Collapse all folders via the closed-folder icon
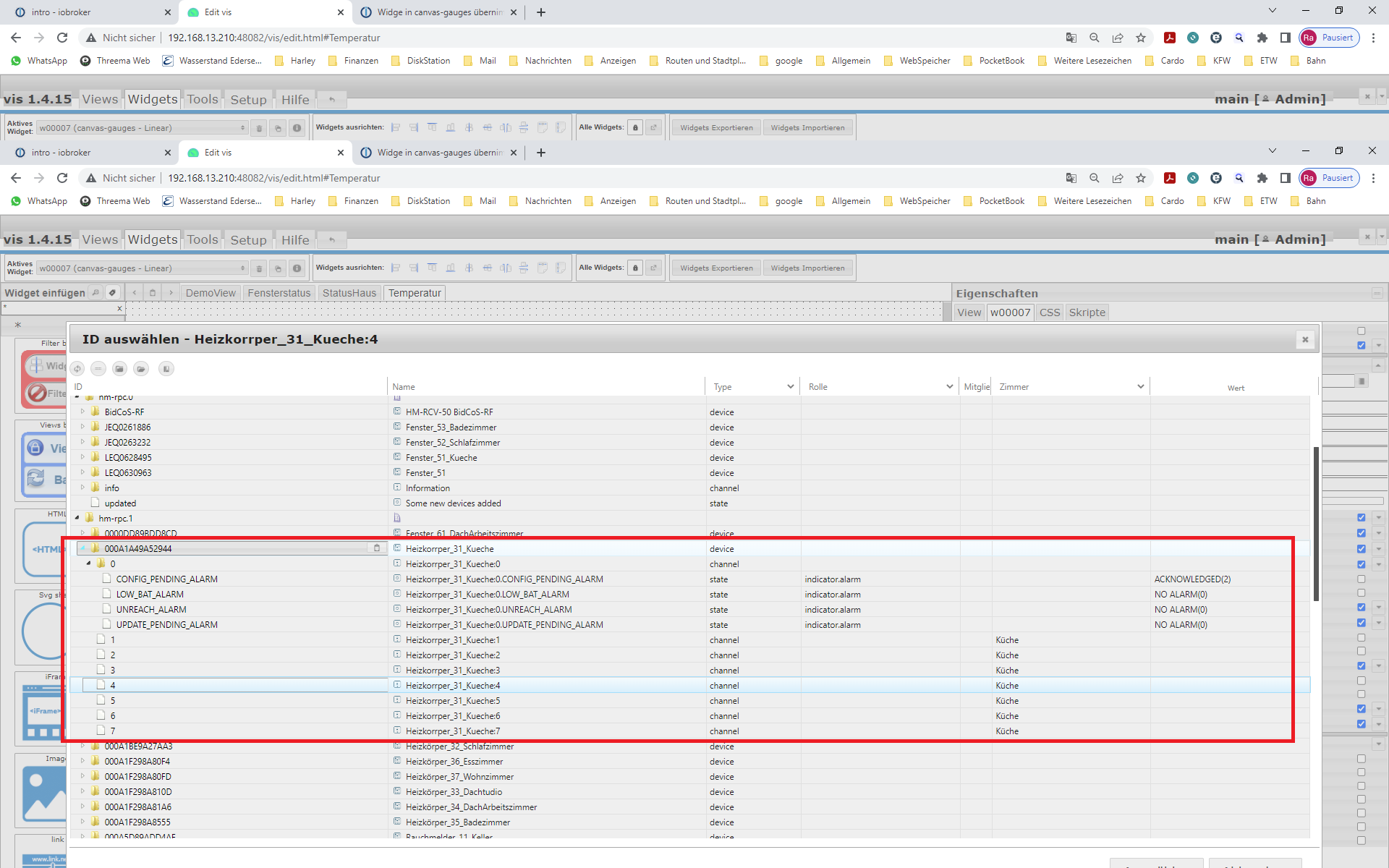Image resolution: width=1389 pixels, height=868 pixels. [x=119, y=369]
